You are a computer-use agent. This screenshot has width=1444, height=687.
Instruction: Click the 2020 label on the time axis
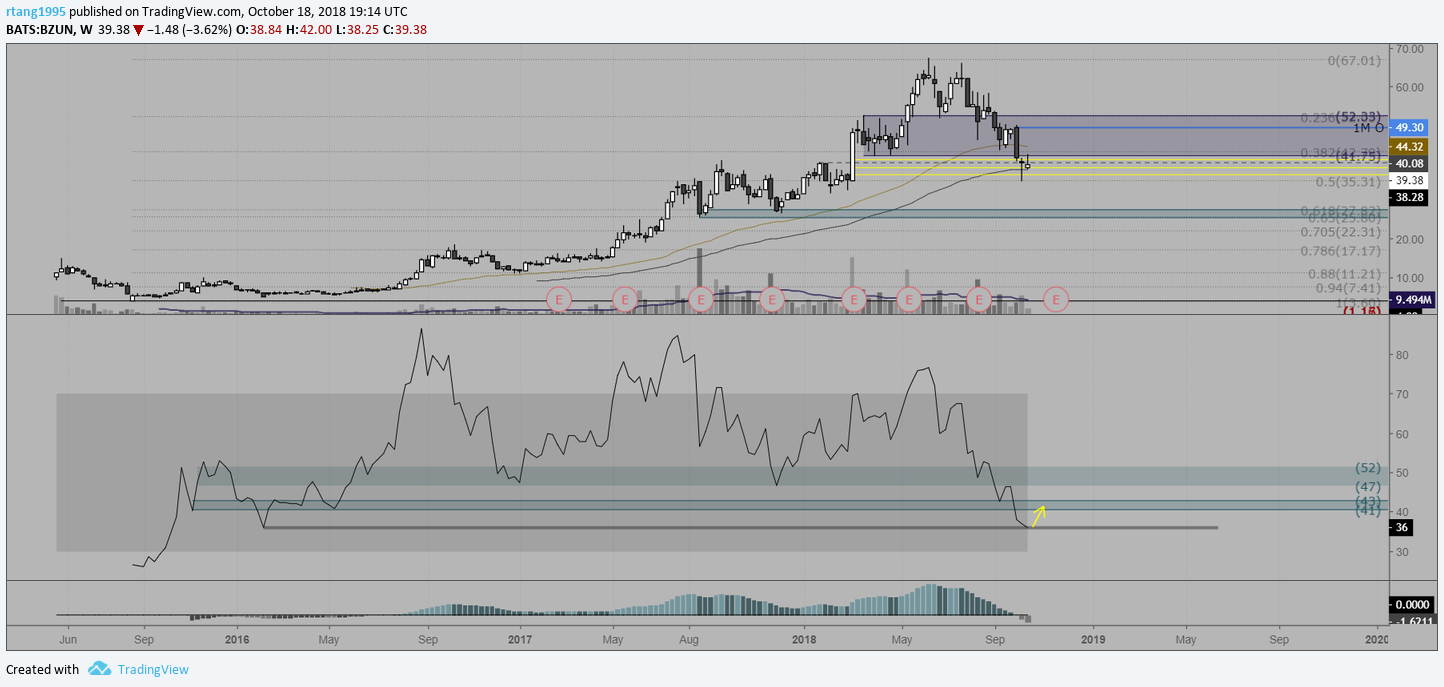coord(1377,638)
